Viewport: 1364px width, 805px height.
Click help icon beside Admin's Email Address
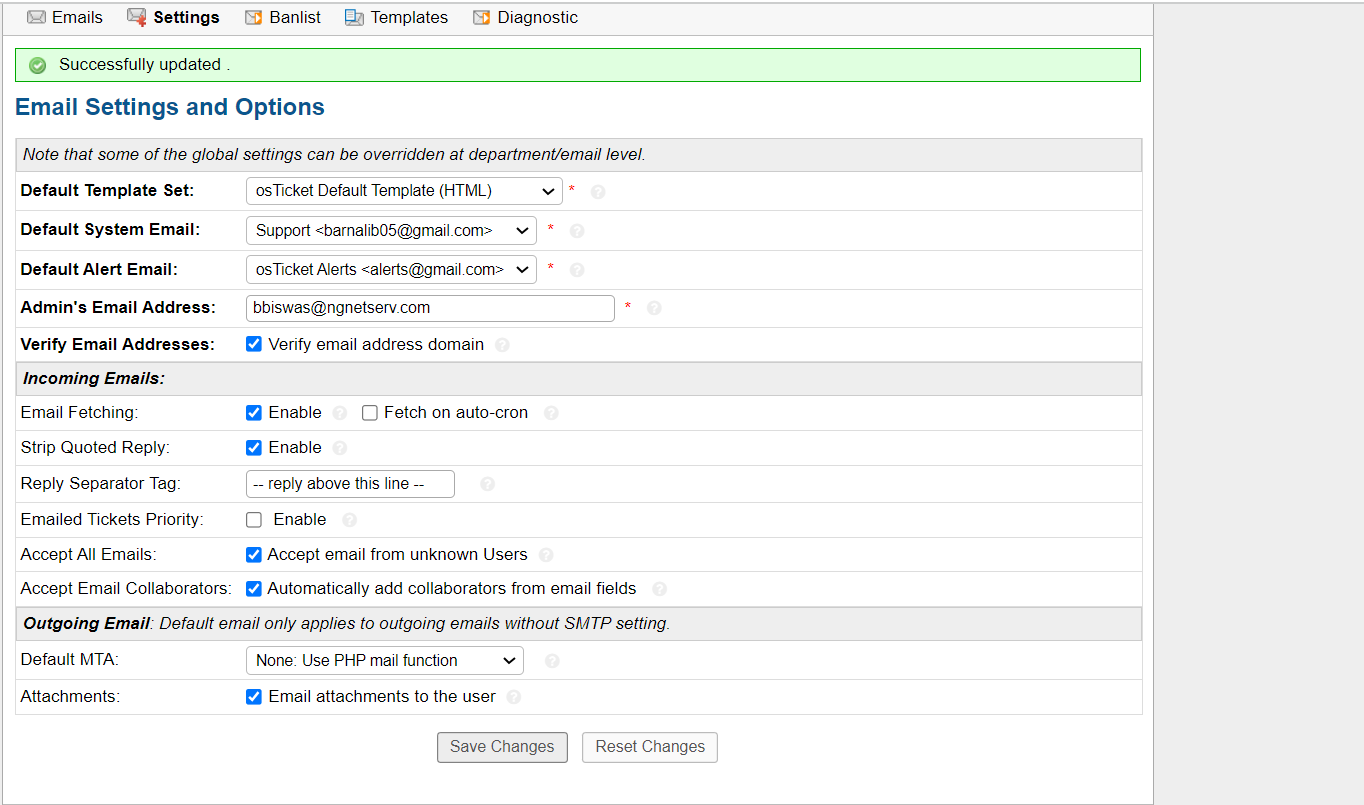pos(654,308)
